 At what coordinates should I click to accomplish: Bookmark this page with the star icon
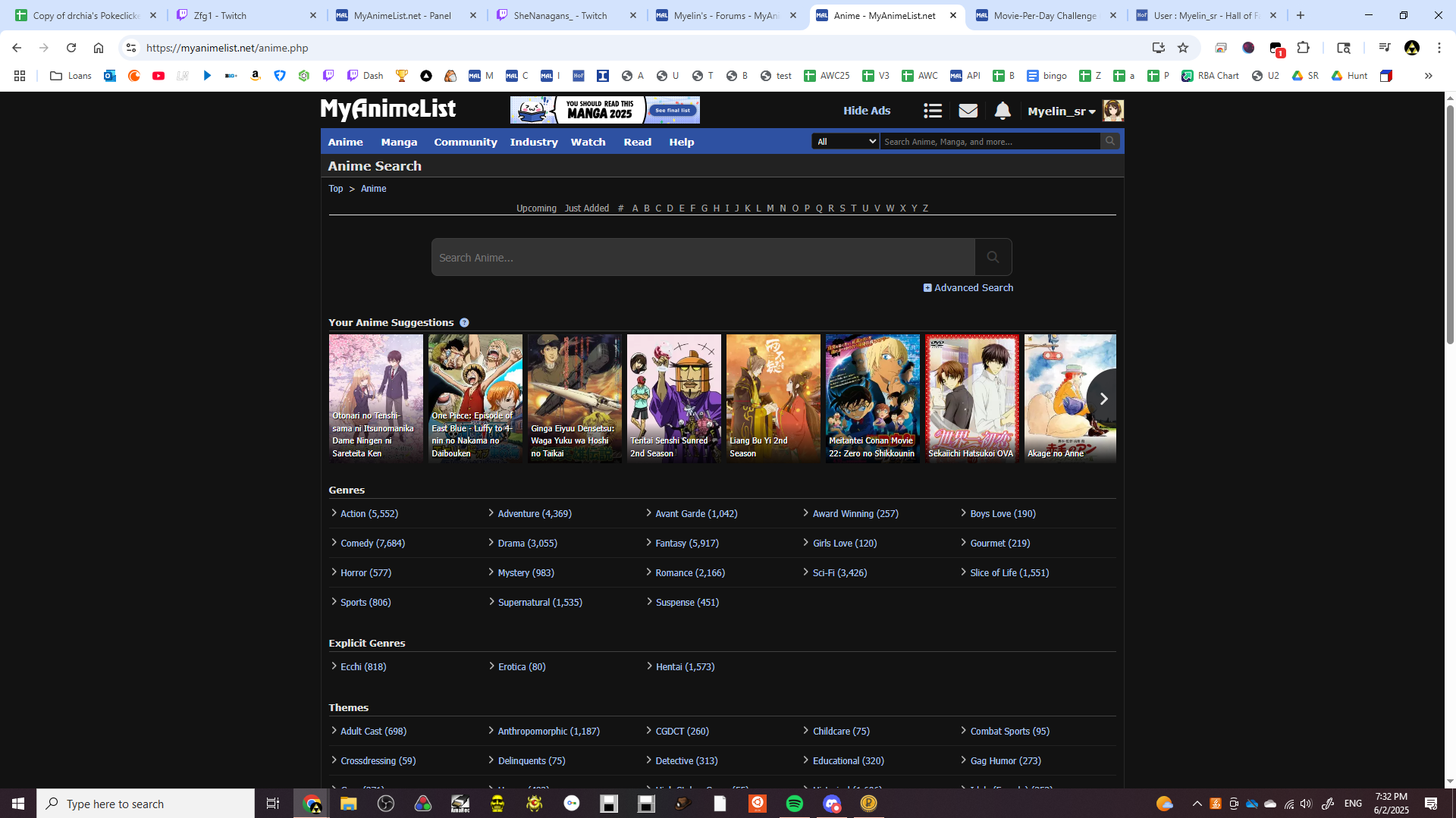(1183, 48)
